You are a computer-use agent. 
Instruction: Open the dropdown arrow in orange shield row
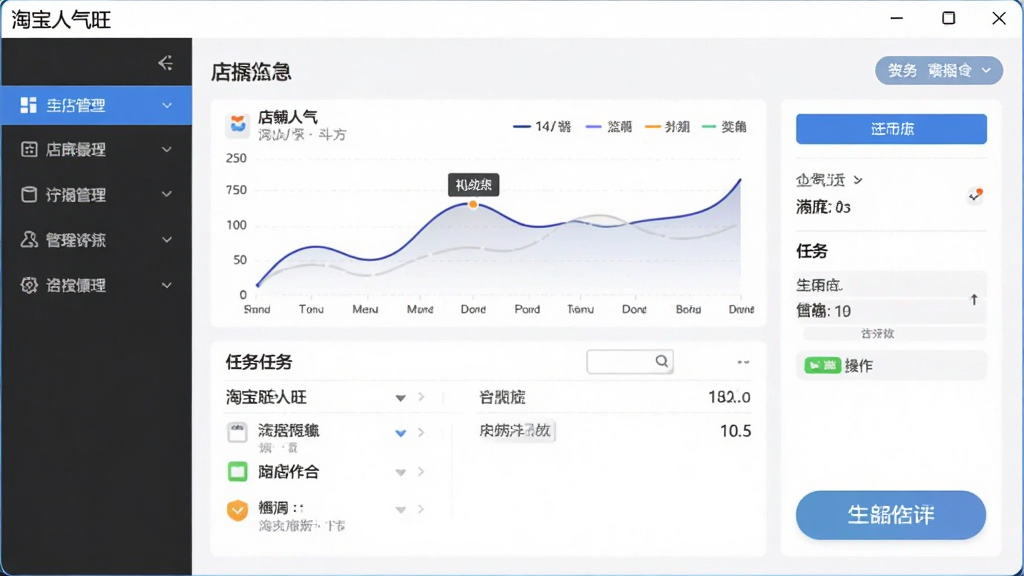click(400, 509)
